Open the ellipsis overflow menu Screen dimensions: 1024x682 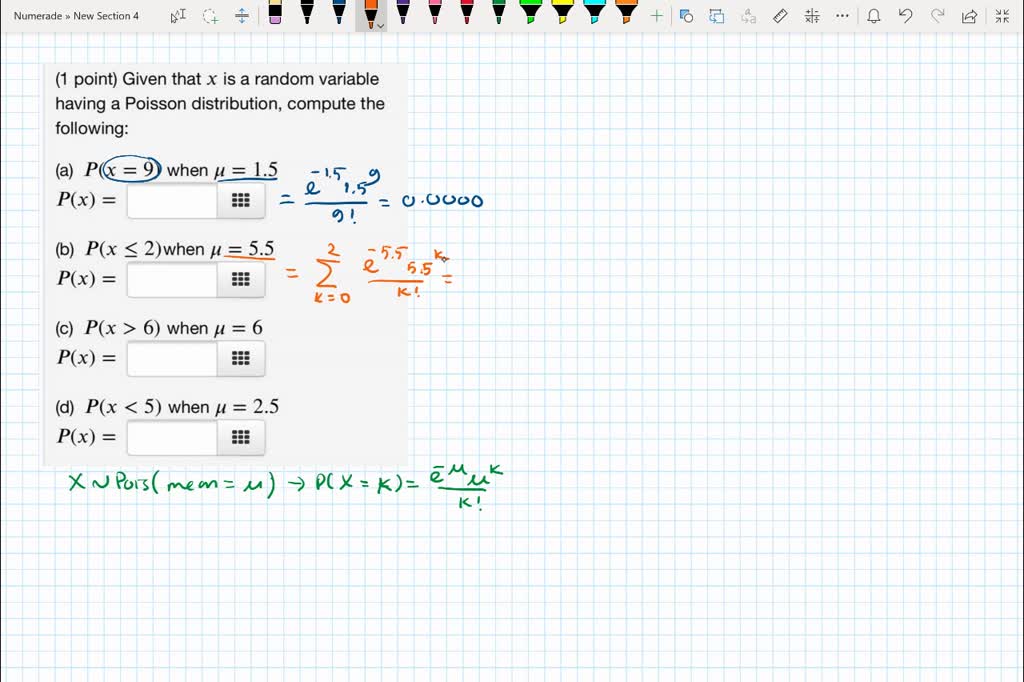click(x=843, y=16)
